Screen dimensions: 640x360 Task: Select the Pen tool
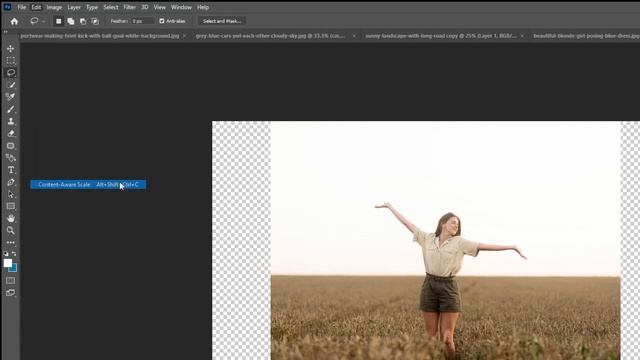coord(11,182)
